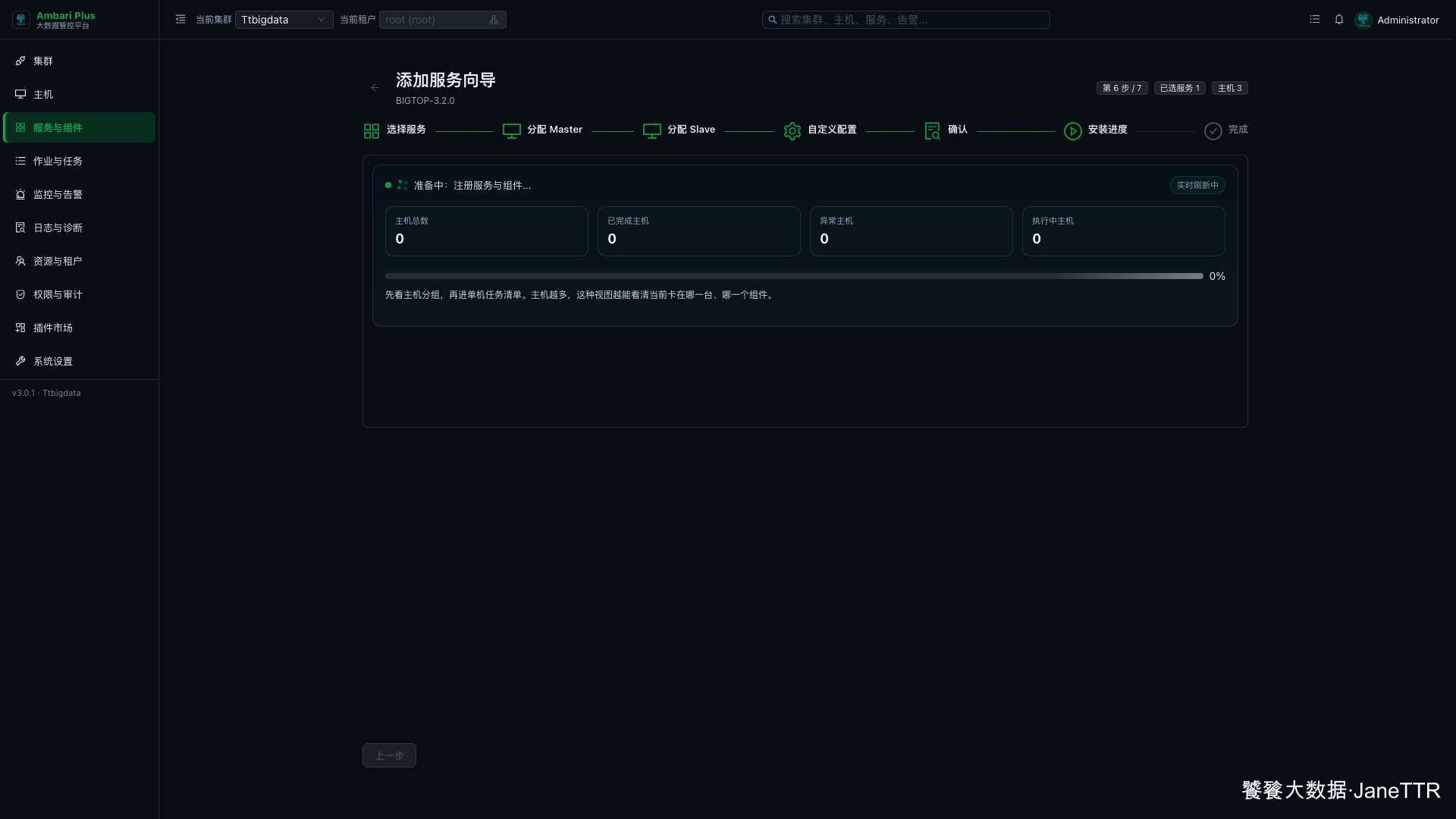Click the back arrow beside 添加服务向导
This screenshot has height=819, width=1456.
point(375,88)
